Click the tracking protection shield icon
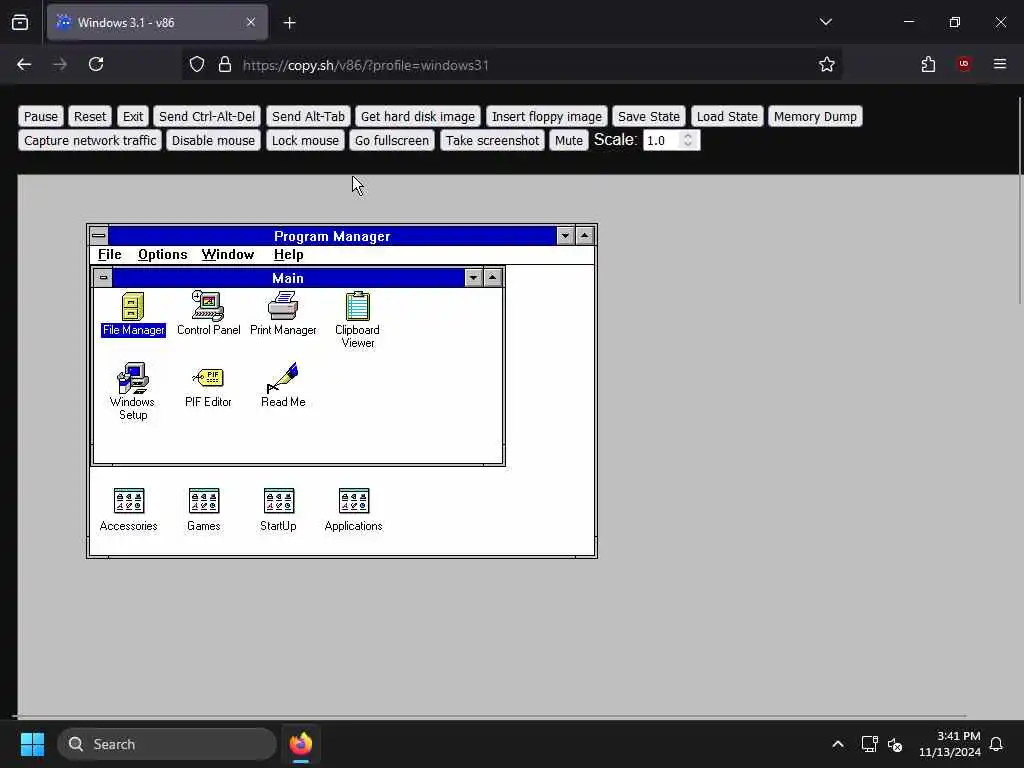 pos(197,64)
